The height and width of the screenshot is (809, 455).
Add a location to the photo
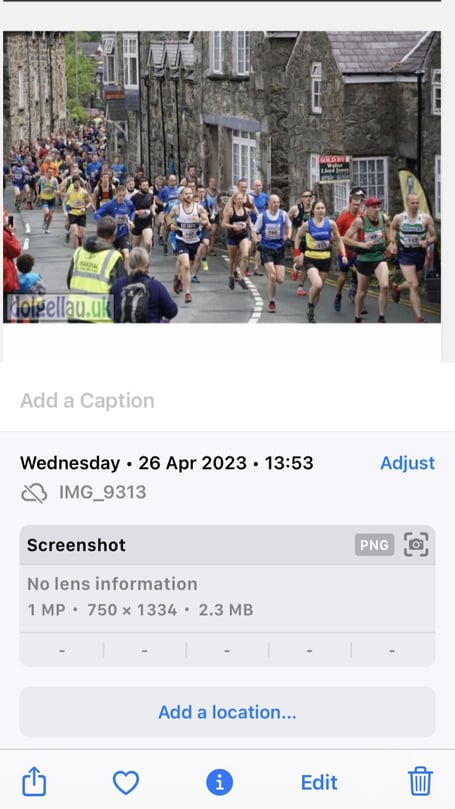228,712
